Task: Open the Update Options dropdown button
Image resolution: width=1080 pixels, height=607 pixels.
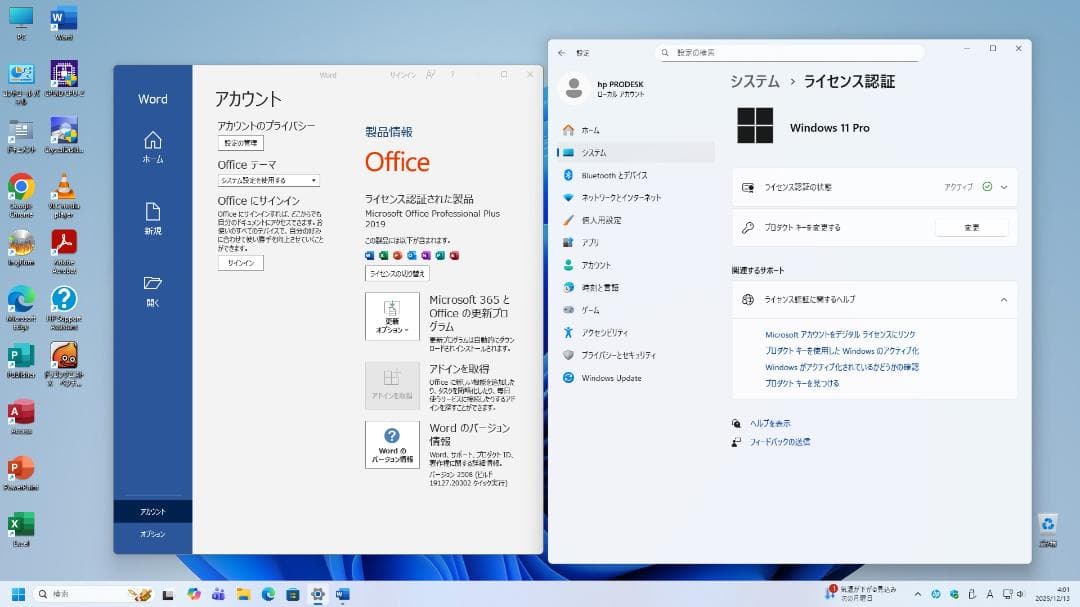Action: pyautogui.click(x=392, y=316)
